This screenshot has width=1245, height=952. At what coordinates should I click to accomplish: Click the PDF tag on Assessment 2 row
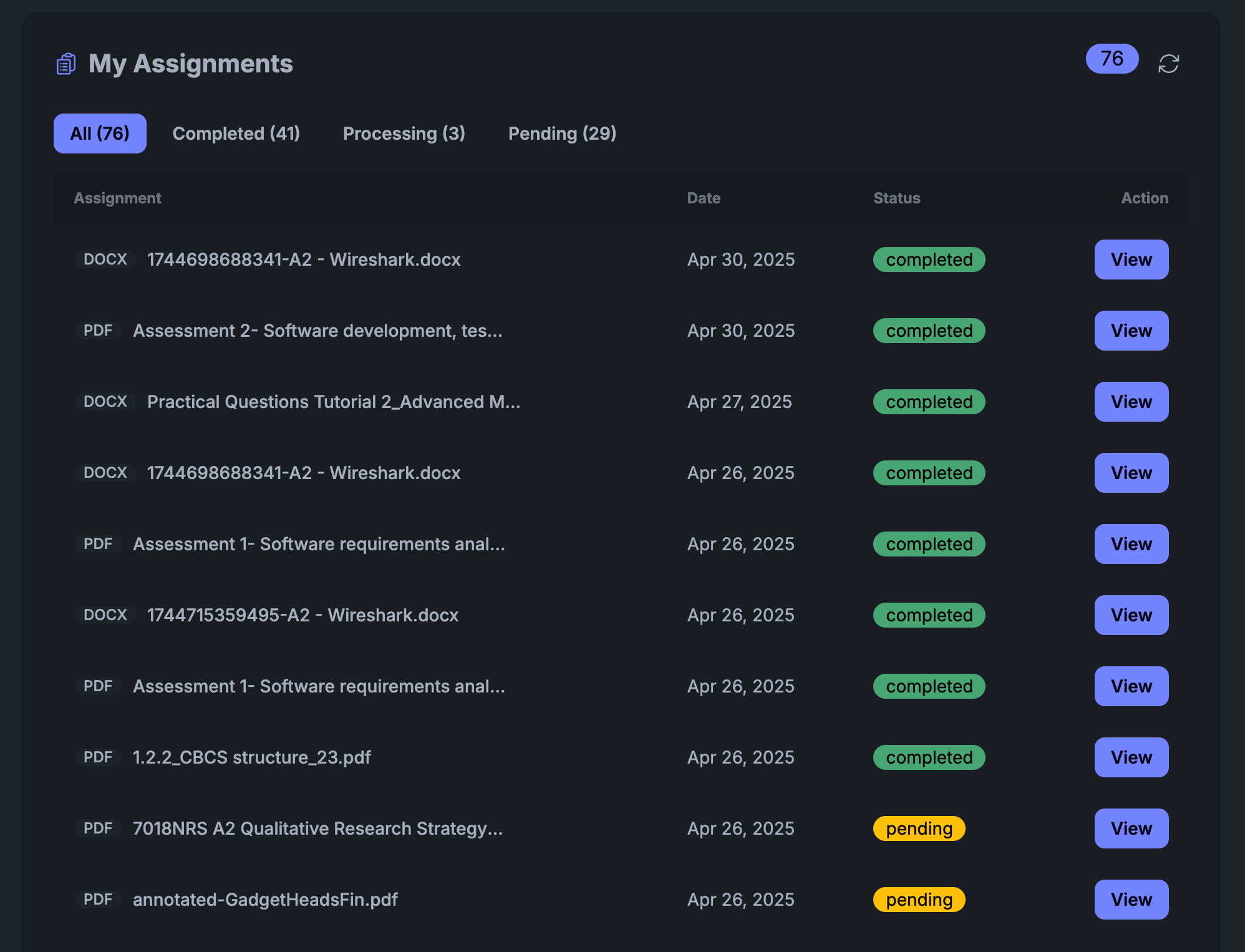[98, 331]
